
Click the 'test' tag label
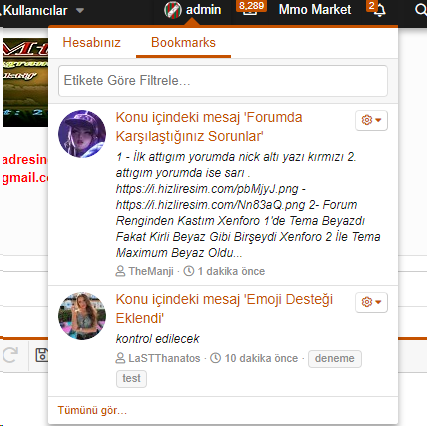pos(131,379)
